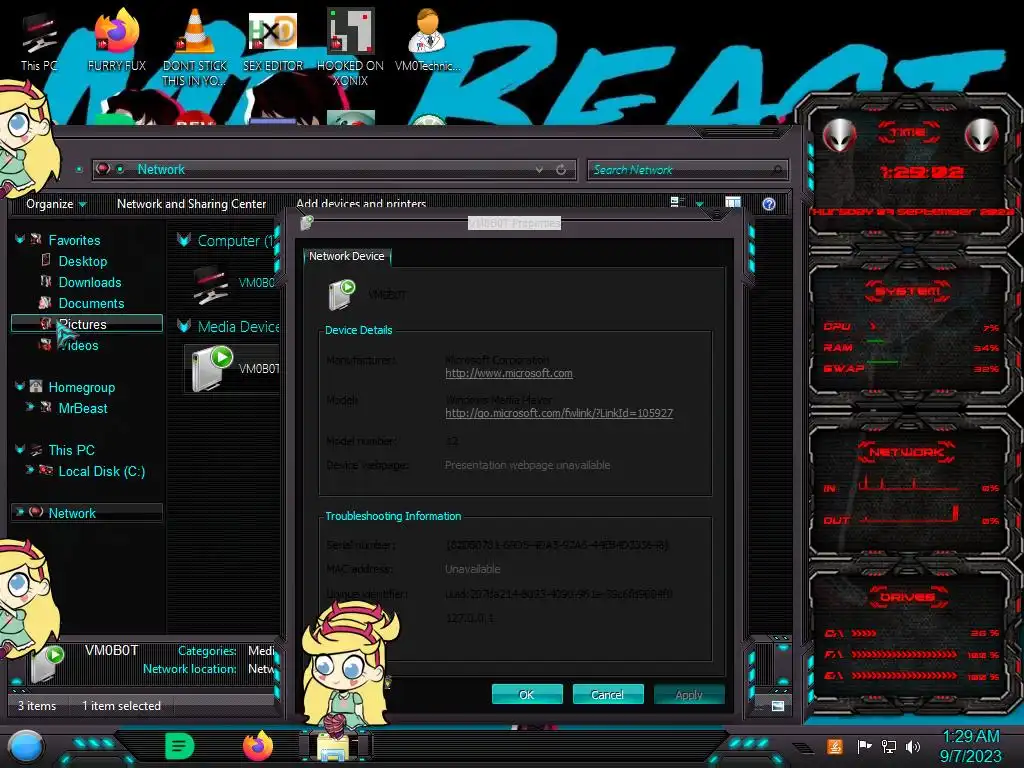The width and height of the screenshot is (1024, 768).
Task: Select the VM0B0T media device icon
Action: (x=212, y=368)
